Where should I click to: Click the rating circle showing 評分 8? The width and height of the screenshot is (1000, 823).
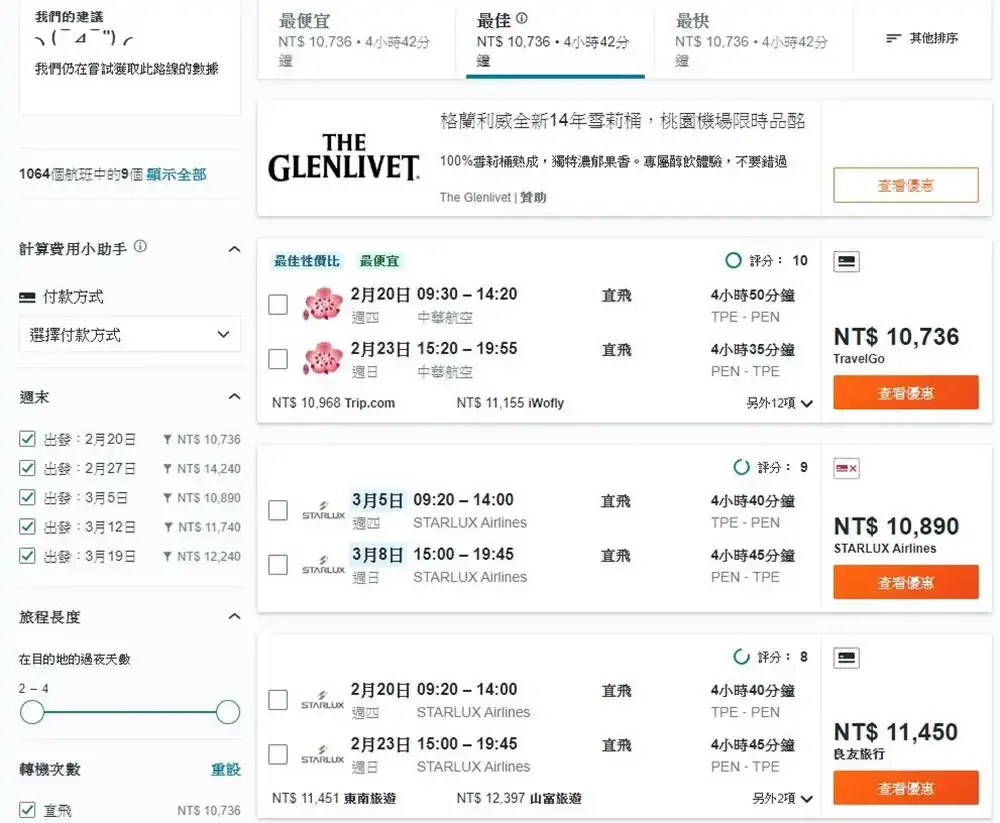[x=741, y=656]
